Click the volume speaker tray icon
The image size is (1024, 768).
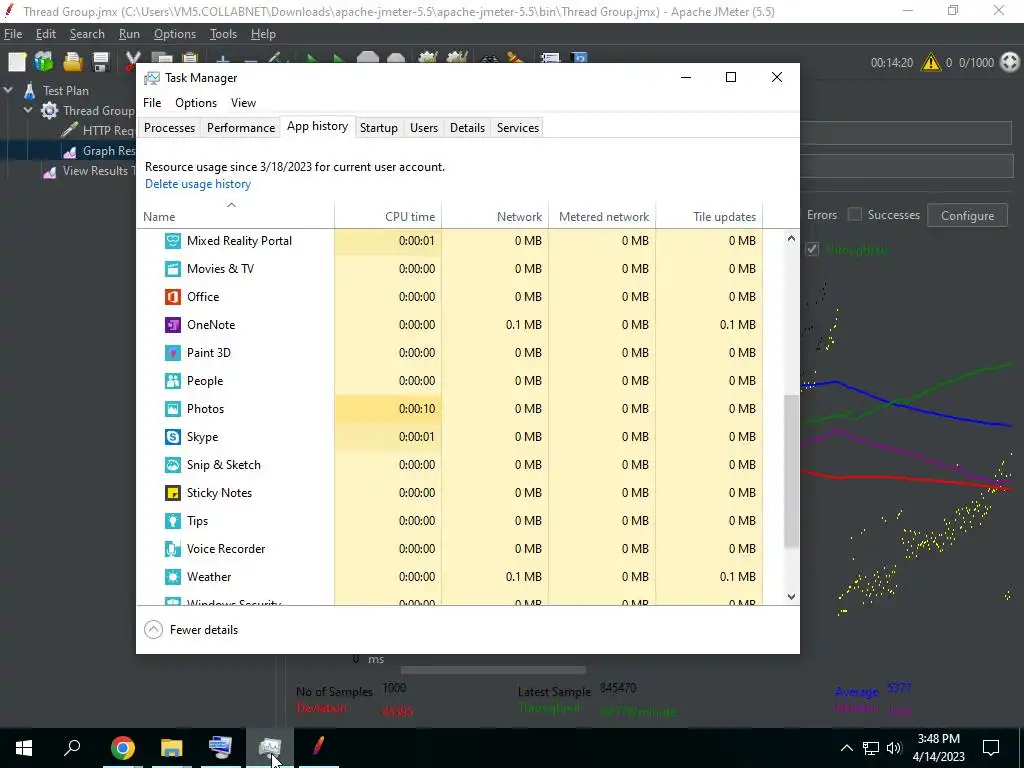[x=894, y=748]
